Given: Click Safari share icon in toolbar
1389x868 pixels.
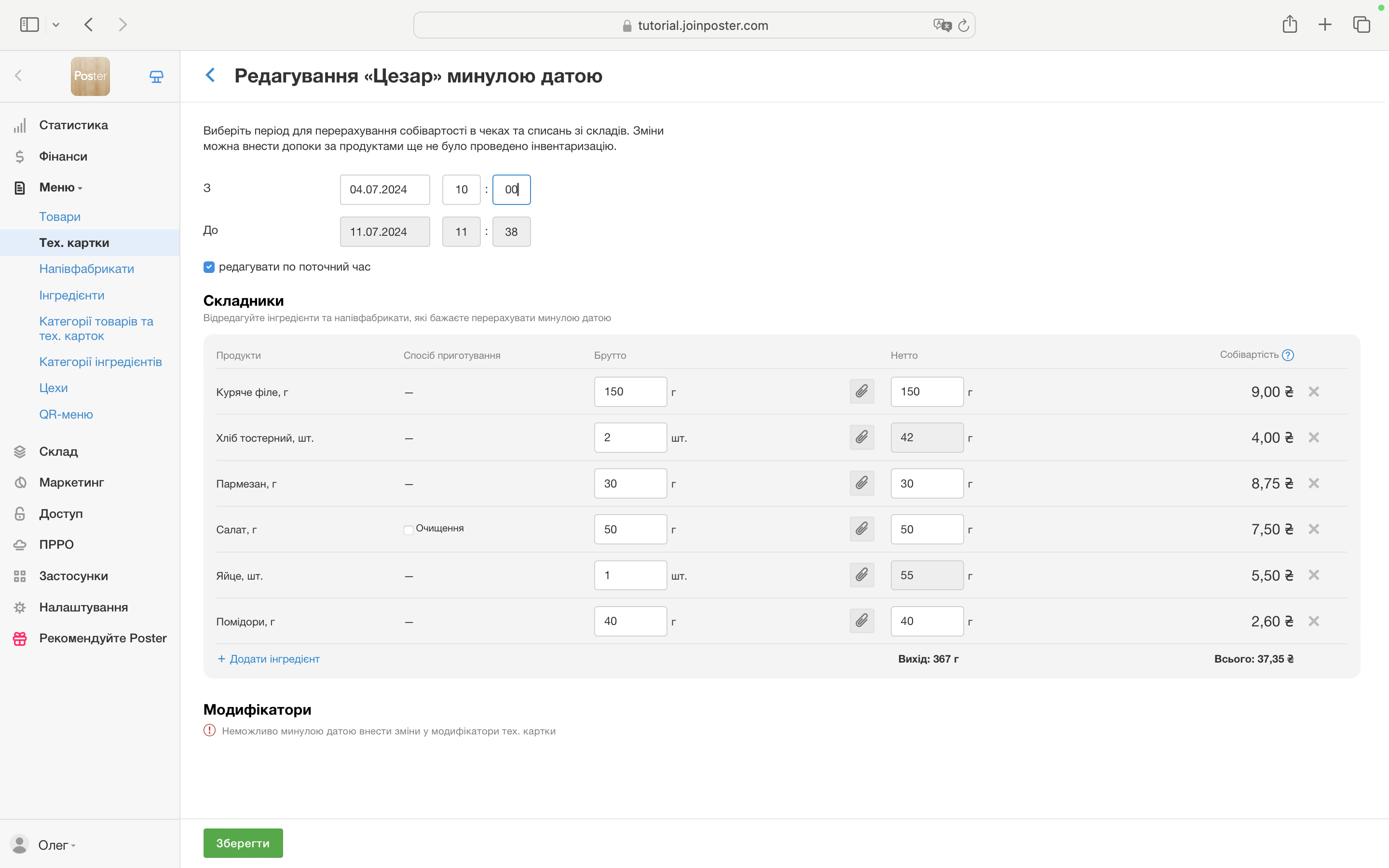Looking at the screenshot, I should click(1289, 25).
